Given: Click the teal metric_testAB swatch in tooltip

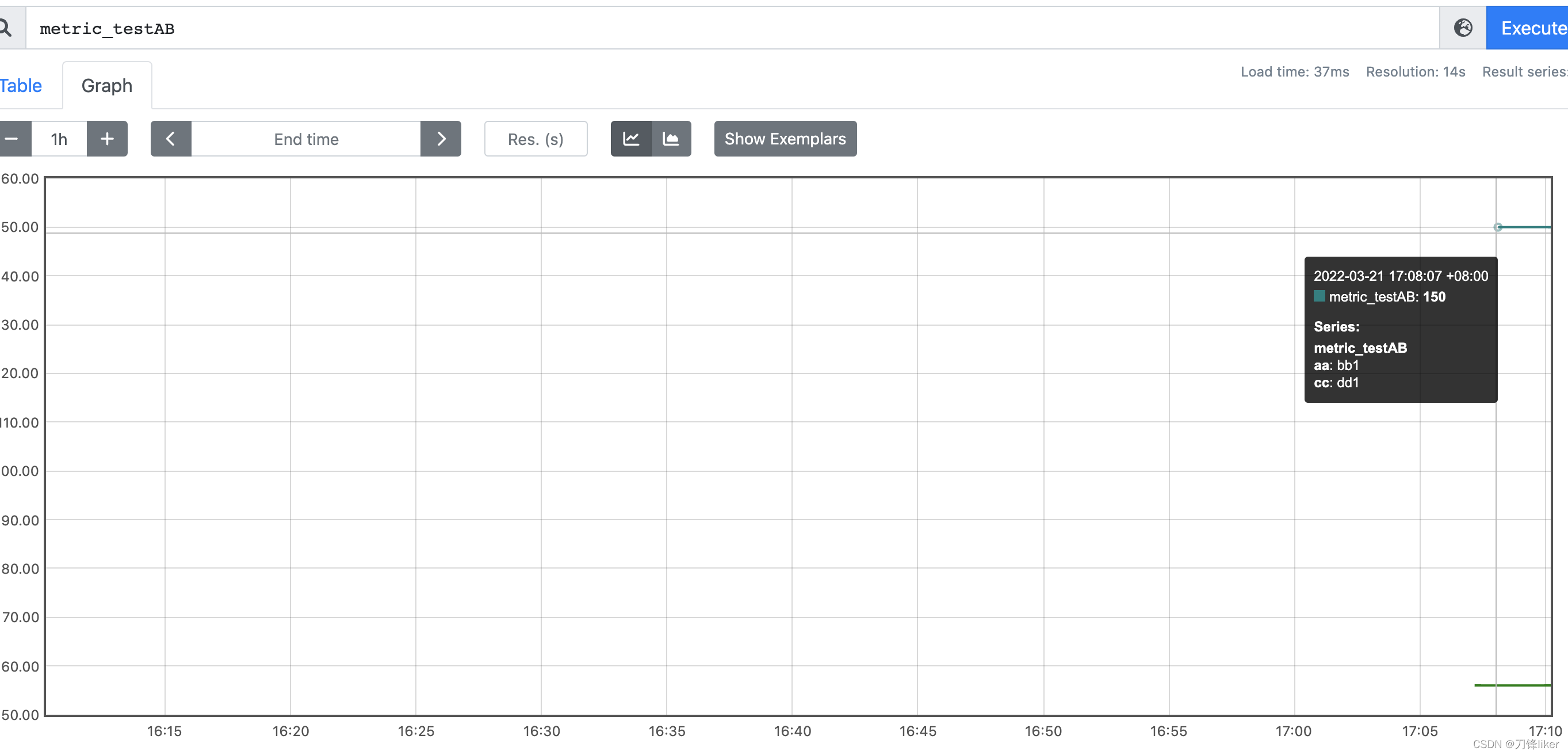Looking at the screenshot, I should [1319, 296].
